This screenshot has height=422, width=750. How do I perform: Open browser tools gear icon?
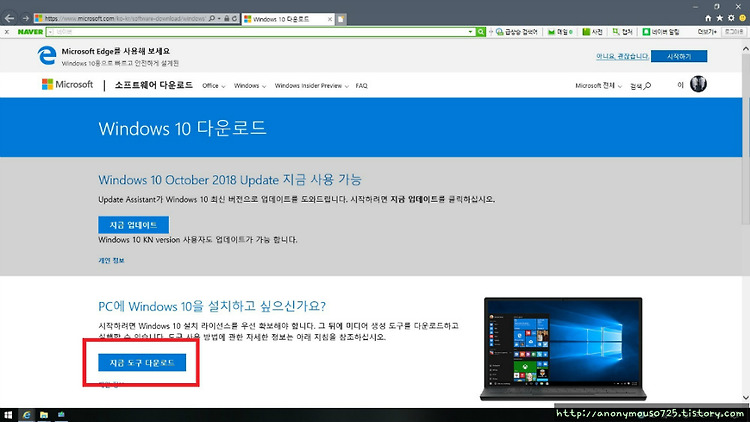click(x=731, y=18)
